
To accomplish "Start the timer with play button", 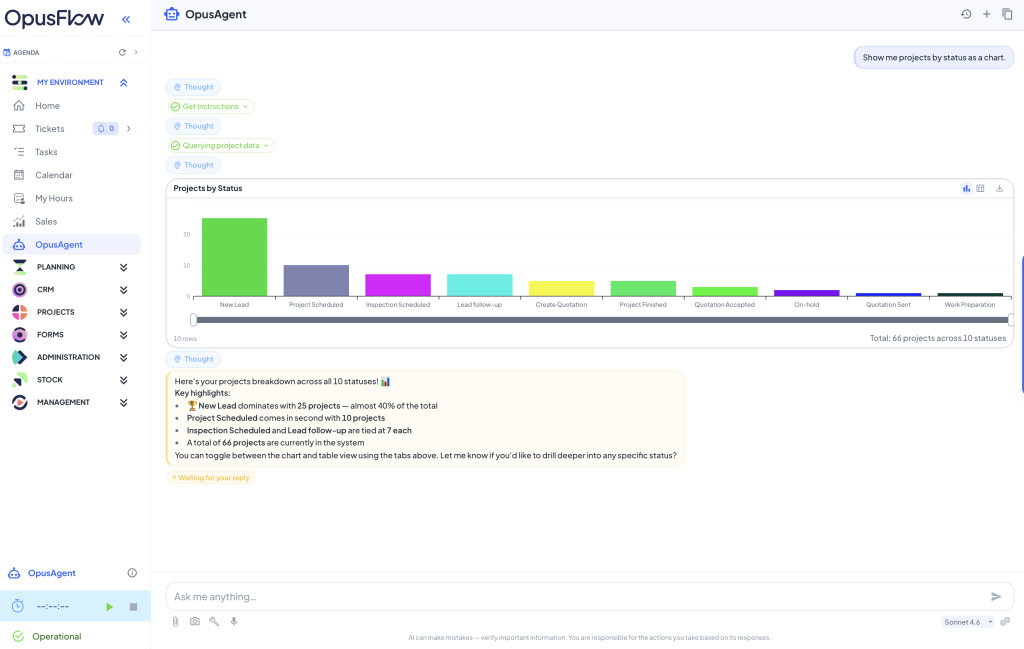I will pos(109,607).
